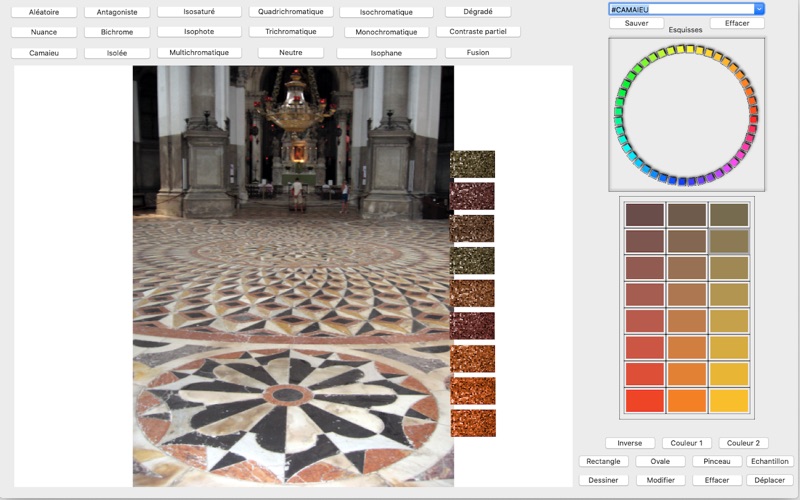800x500 pixels.
Task: Click the topmost olive texture sample beside the photo
Action: [472, 164]
